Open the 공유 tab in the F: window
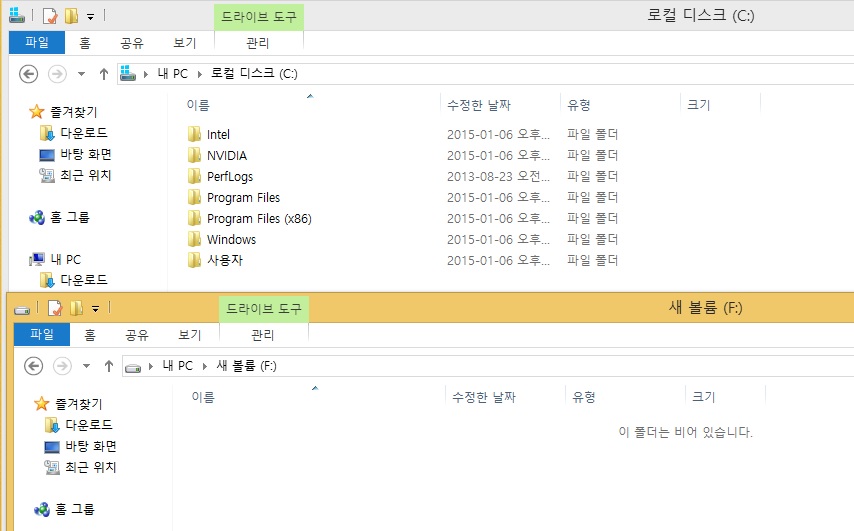The height and width of the screenshot is (531, 854). 137,335
